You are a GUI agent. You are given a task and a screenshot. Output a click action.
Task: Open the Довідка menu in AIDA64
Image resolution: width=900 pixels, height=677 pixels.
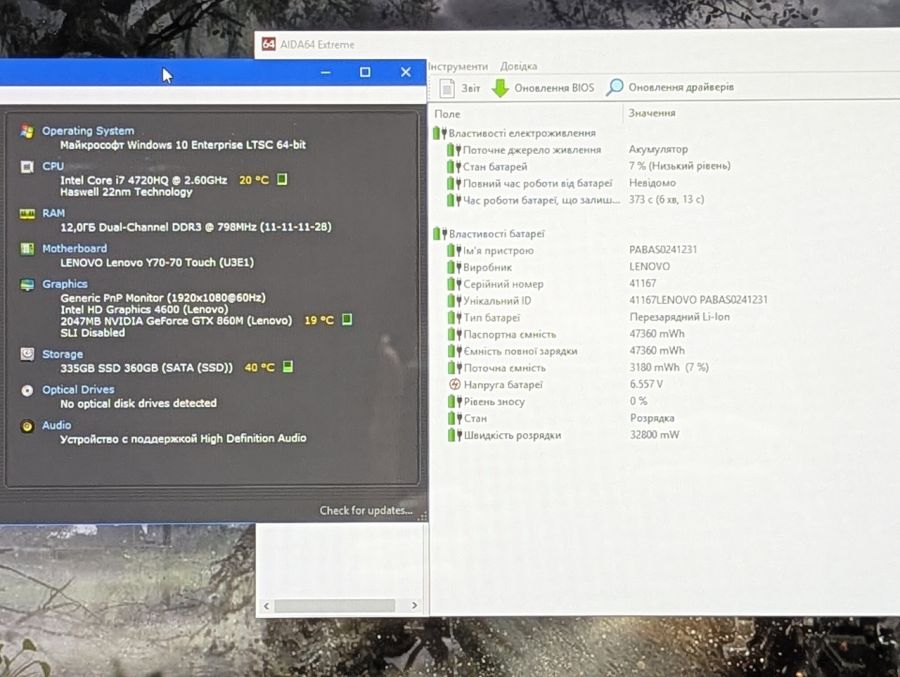pos(518,66)
